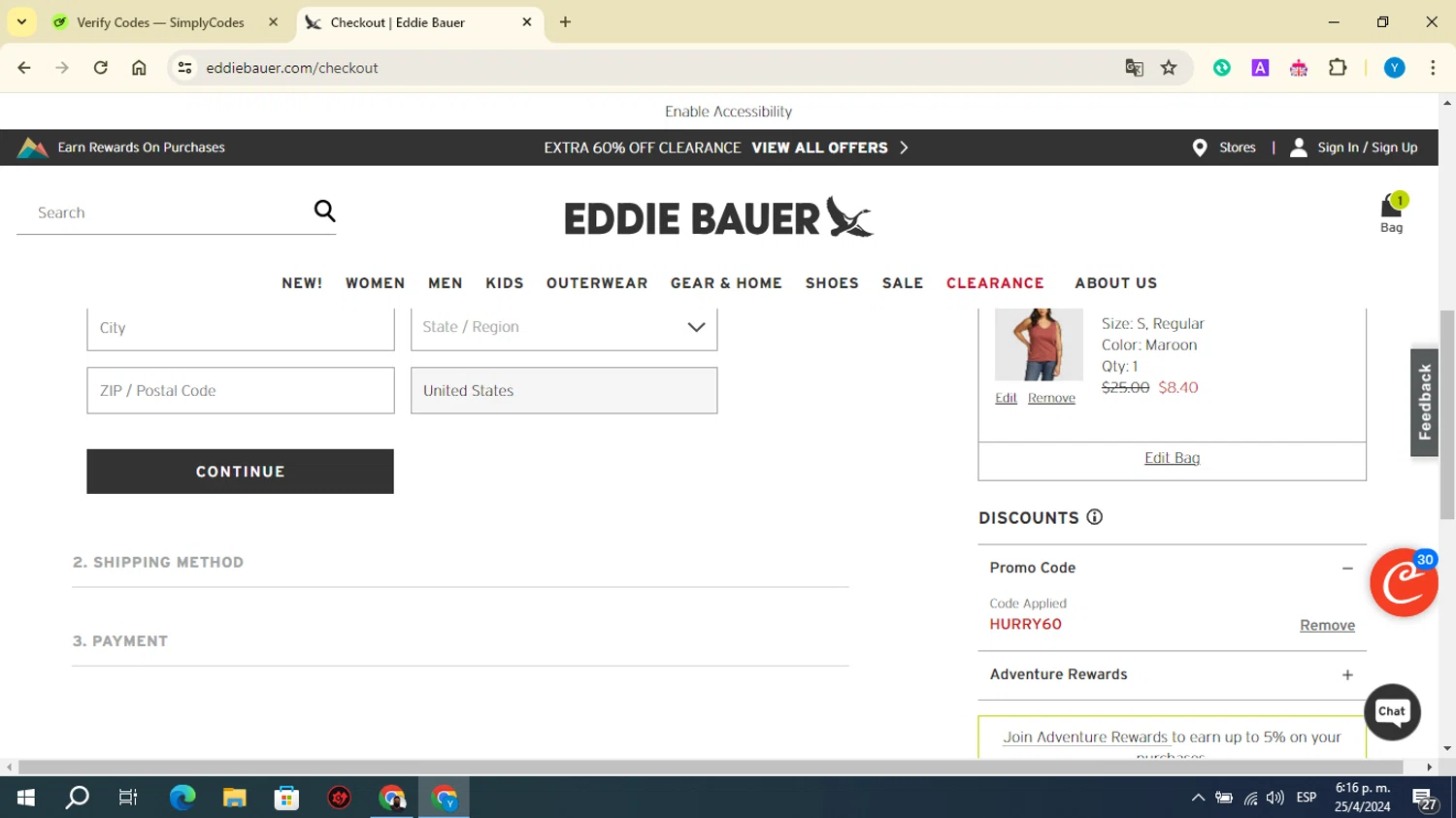Click the Search input field

pos(165,213)
